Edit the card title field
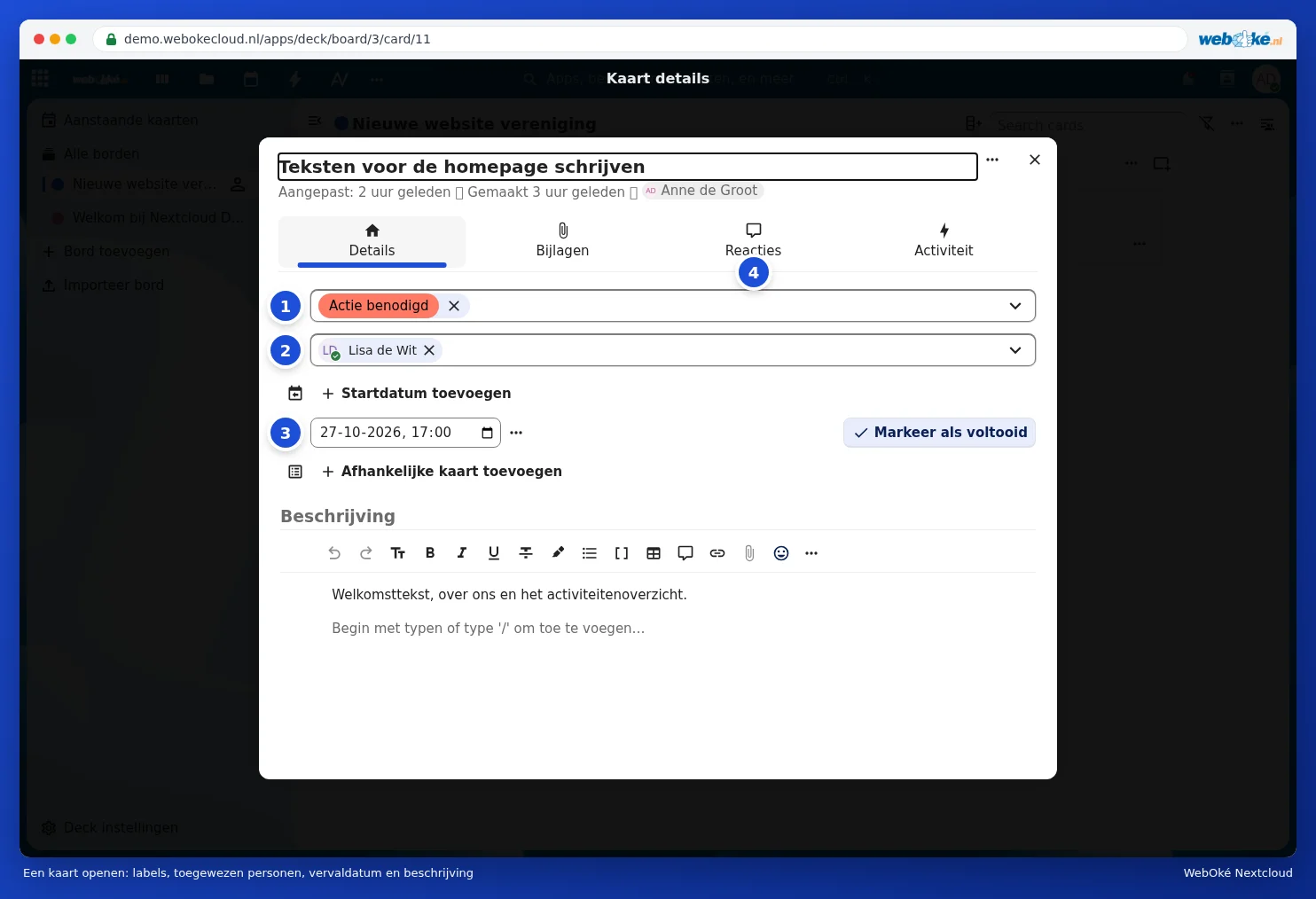This screenshot has width=1316, height=899. tap(628, 167)
